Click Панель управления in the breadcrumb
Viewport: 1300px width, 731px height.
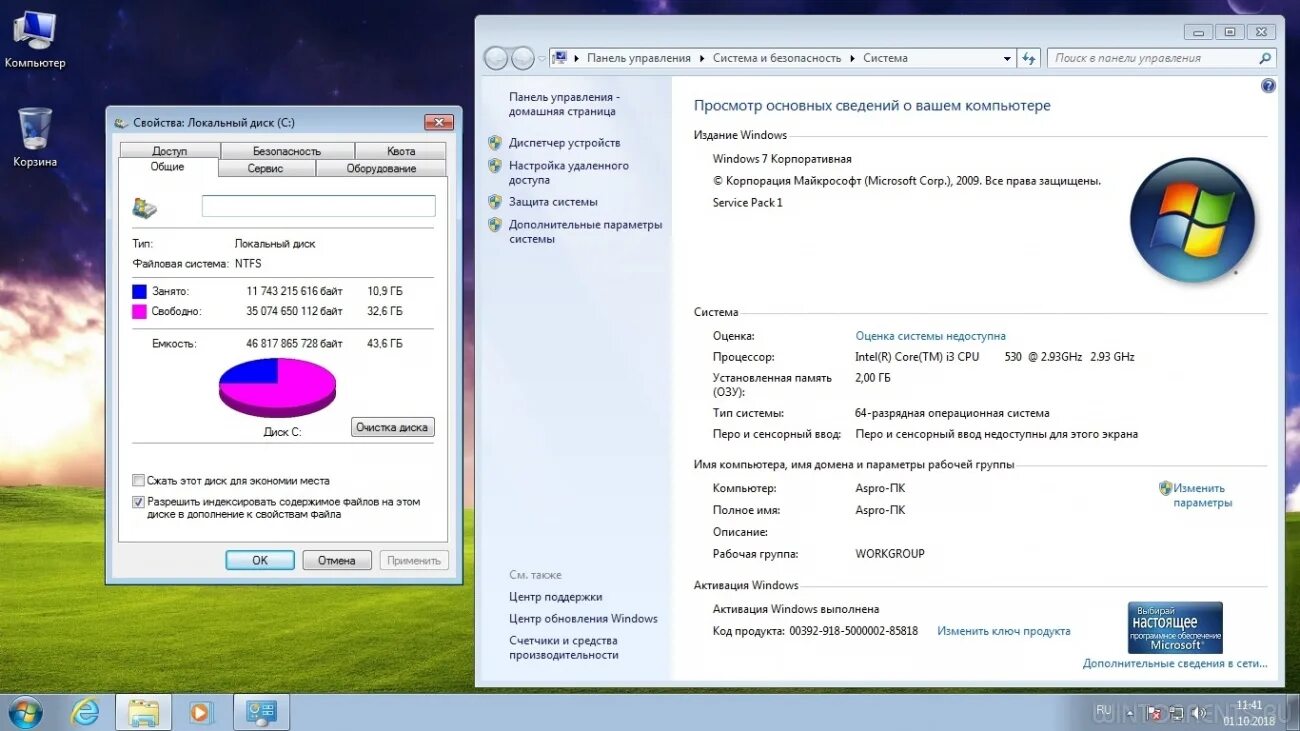(x=639, y=59)
